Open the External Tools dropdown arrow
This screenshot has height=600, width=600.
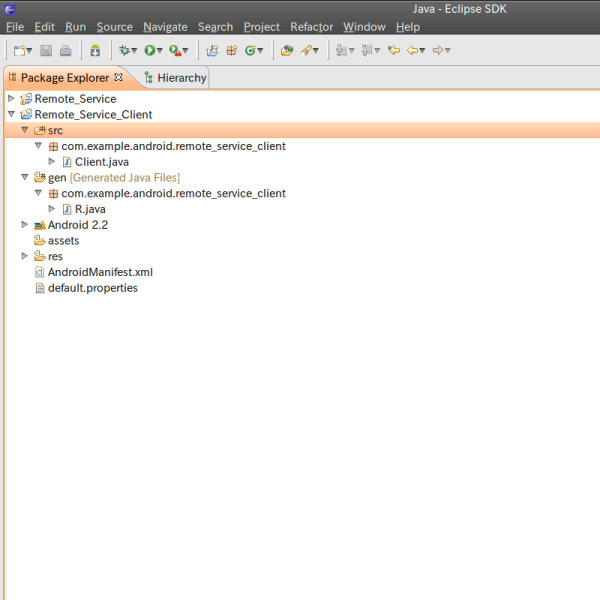pyautogui.click(x=185, y=51)
